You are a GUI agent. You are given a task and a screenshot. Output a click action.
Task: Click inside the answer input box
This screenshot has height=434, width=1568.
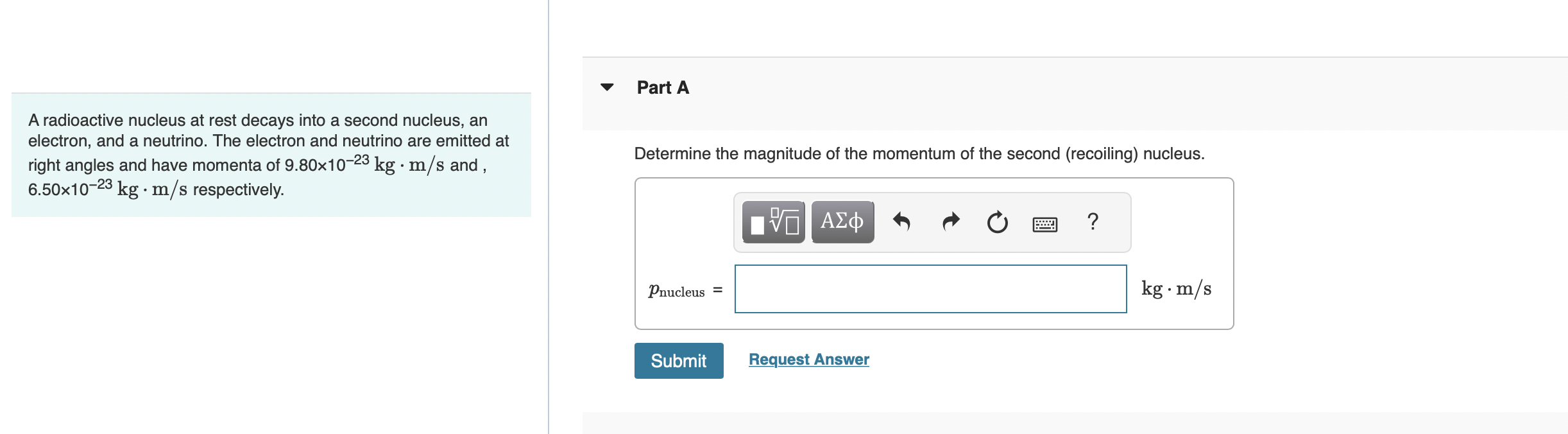point(930,289)
